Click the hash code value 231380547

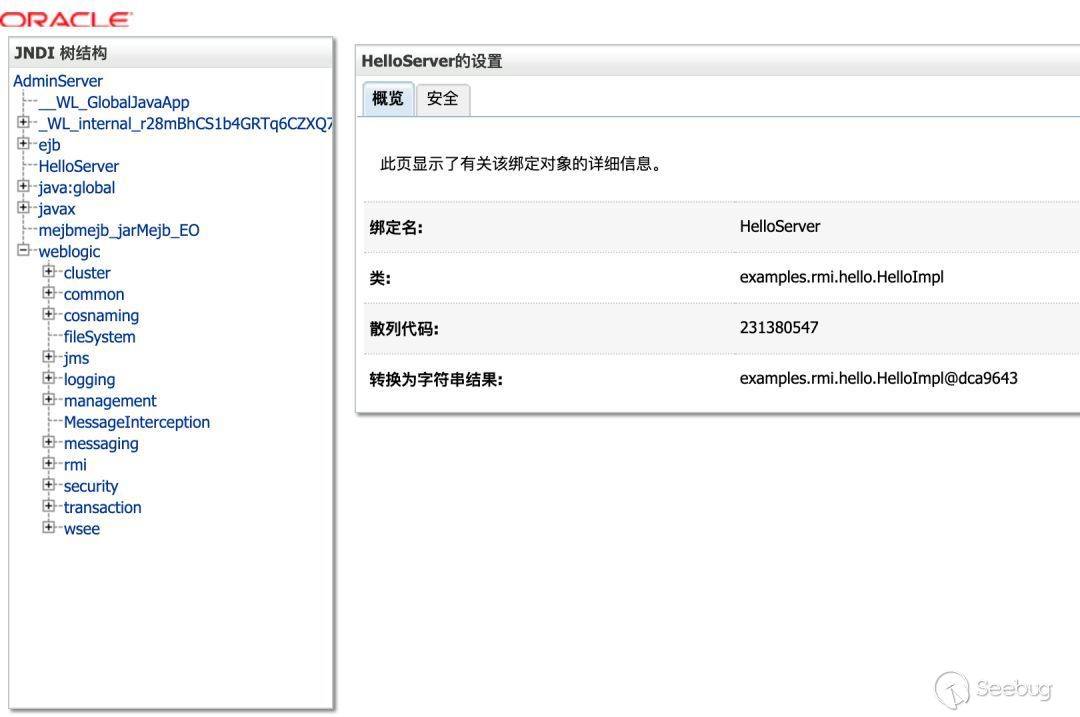pyautogui.click(x=779, y=328)
